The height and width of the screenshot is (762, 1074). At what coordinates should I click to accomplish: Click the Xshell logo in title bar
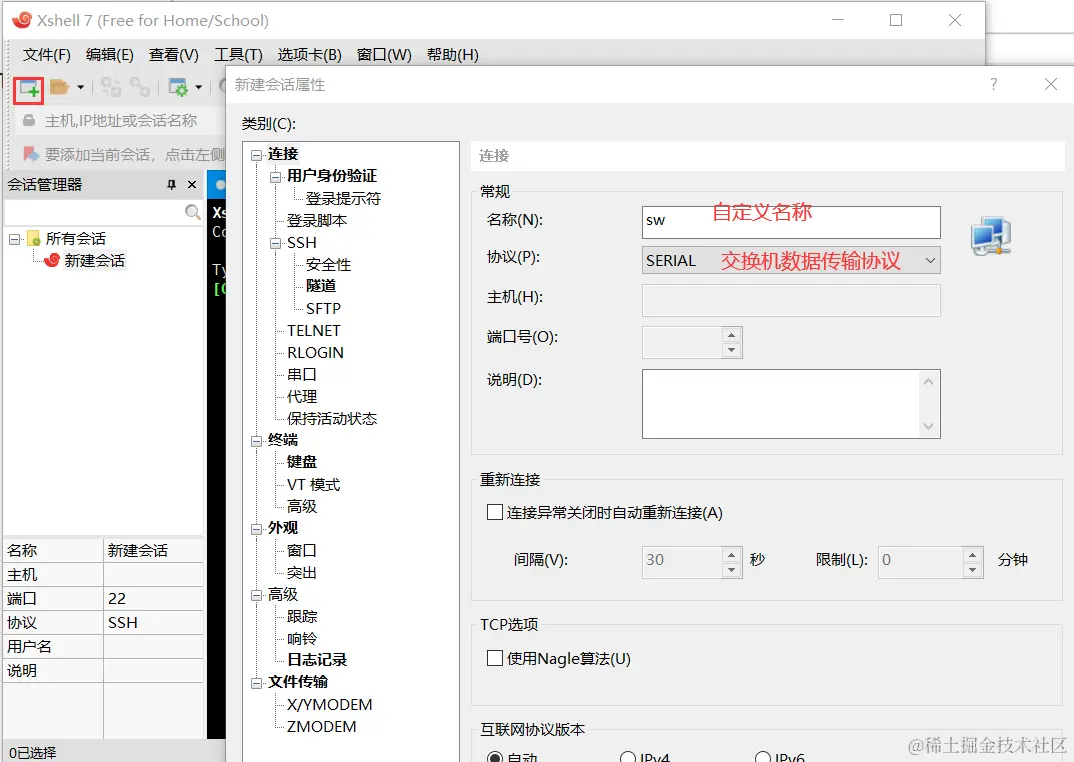coord(22,20)
